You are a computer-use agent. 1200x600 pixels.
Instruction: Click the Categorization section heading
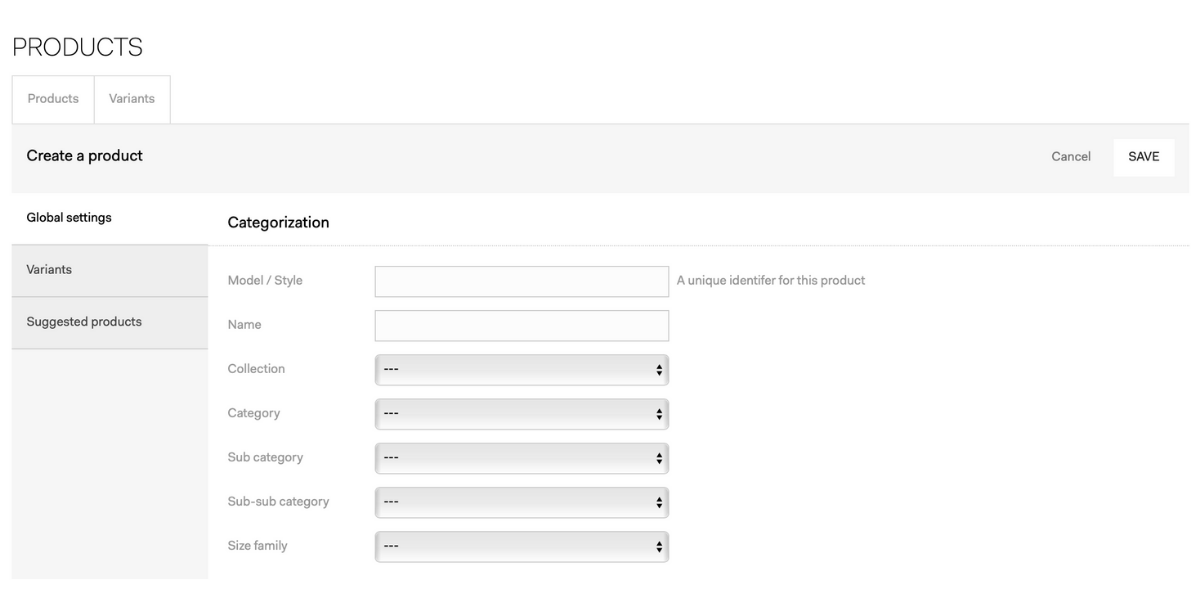click(278, 223)
